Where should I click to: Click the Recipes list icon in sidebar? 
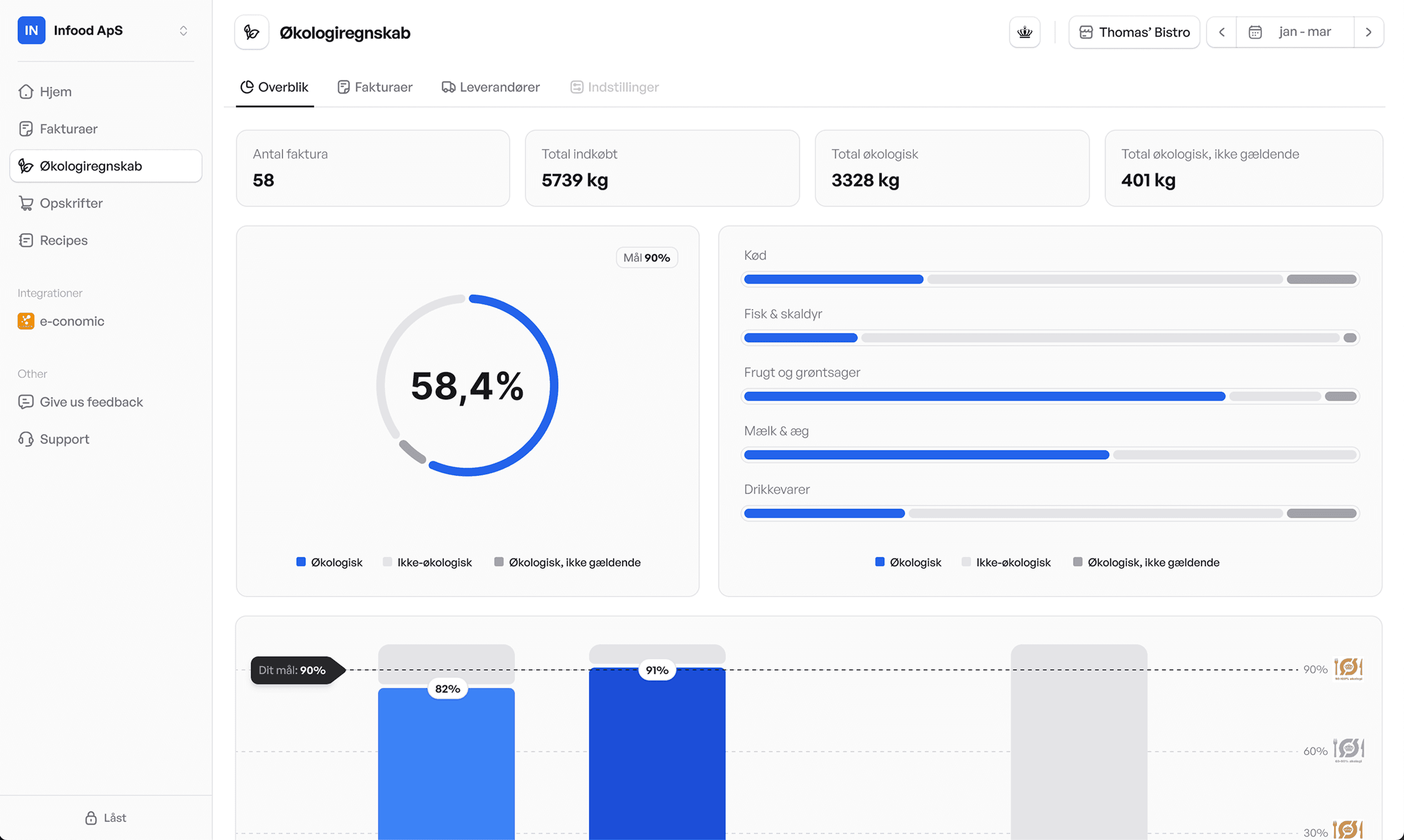26,241
